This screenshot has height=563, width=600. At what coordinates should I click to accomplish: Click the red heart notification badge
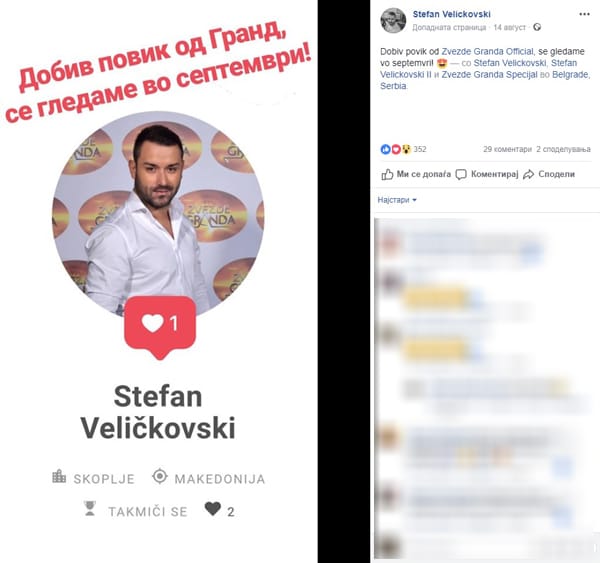coord(160,327)
